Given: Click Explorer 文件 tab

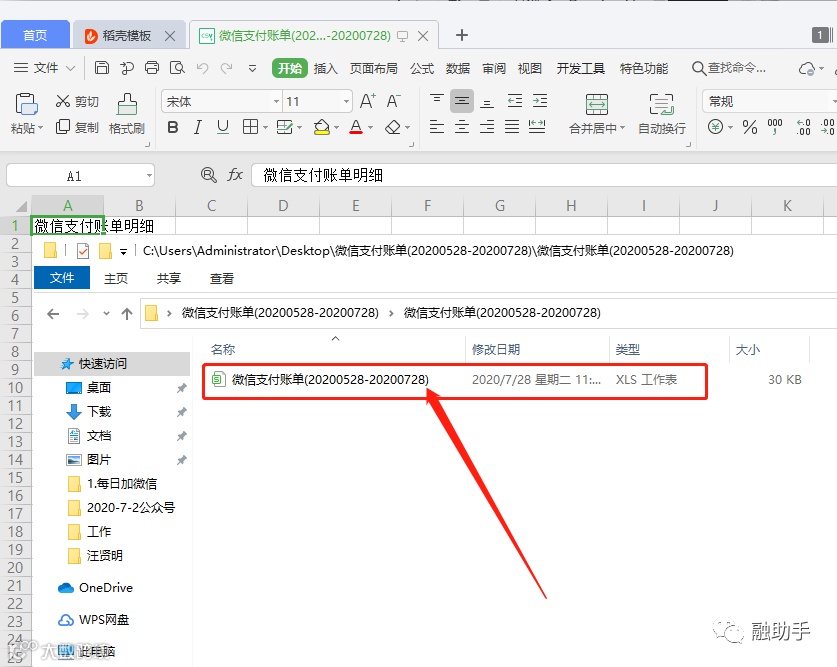Looking at the screenshot, I should click(62, 278).
